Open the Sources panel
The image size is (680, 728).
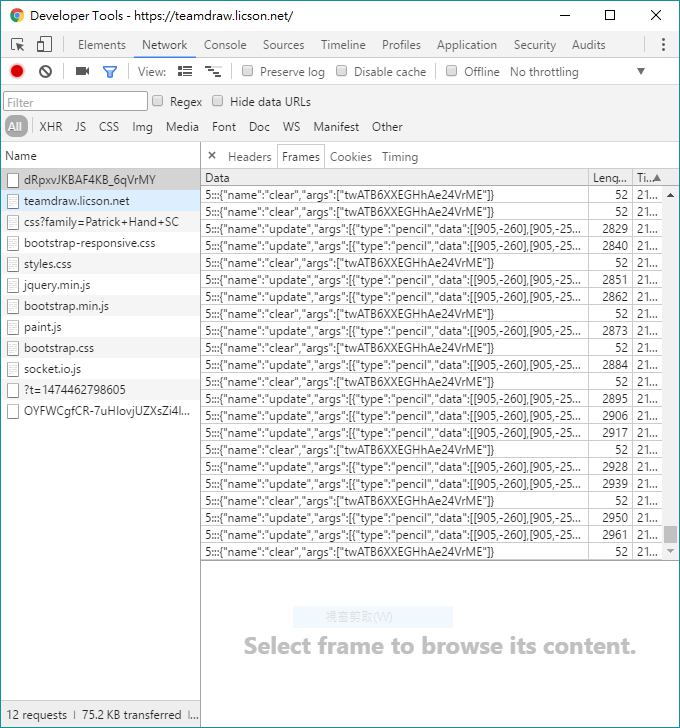(x=284, y=45)
